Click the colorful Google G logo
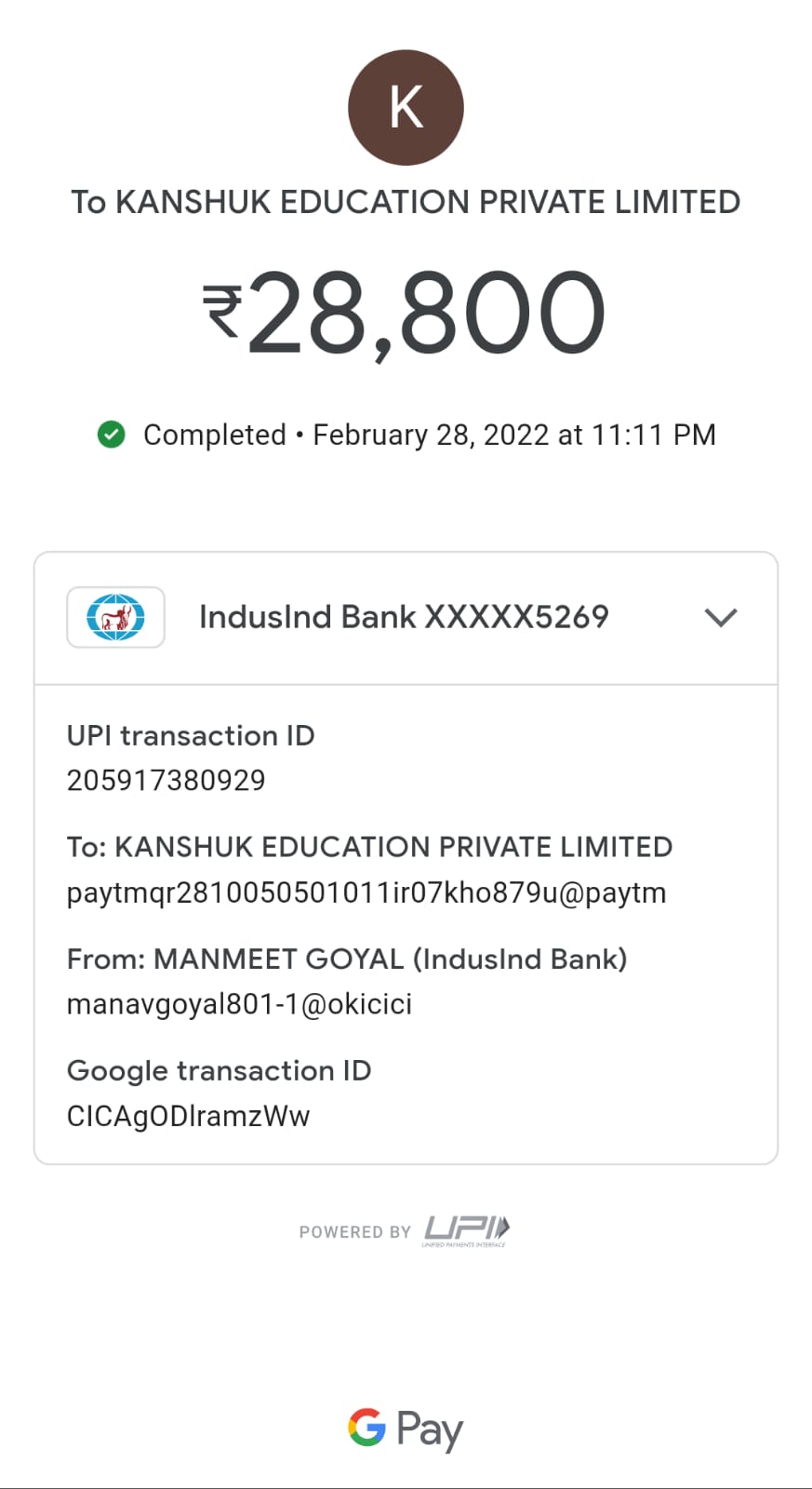The height and width of the screenshot is (1489, 812). (x=366, y=1427)
